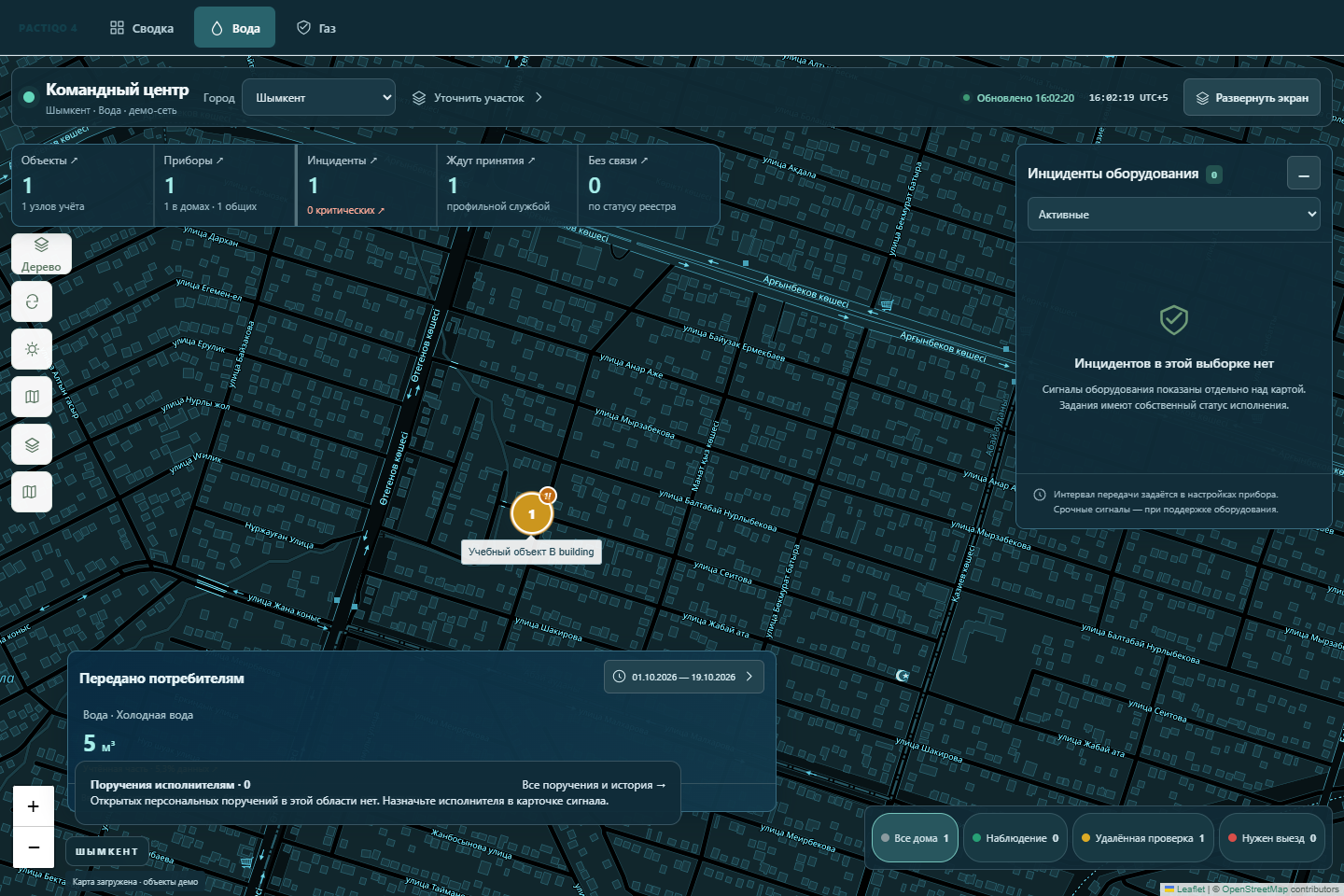Viewport: 1344px width, 896px height.
Task: Click the incidents count badge 0
Action: [1213, 175]
